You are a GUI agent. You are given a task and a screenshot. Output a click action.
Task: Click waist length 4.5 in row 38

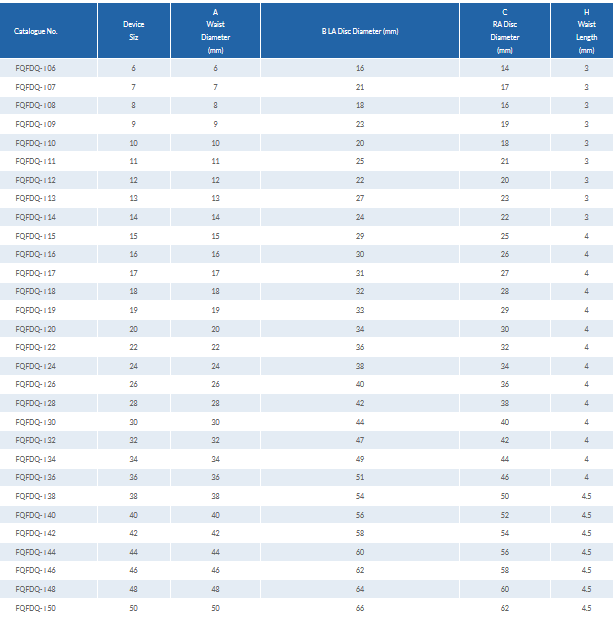pyautogui.click(x=586, y=496)
